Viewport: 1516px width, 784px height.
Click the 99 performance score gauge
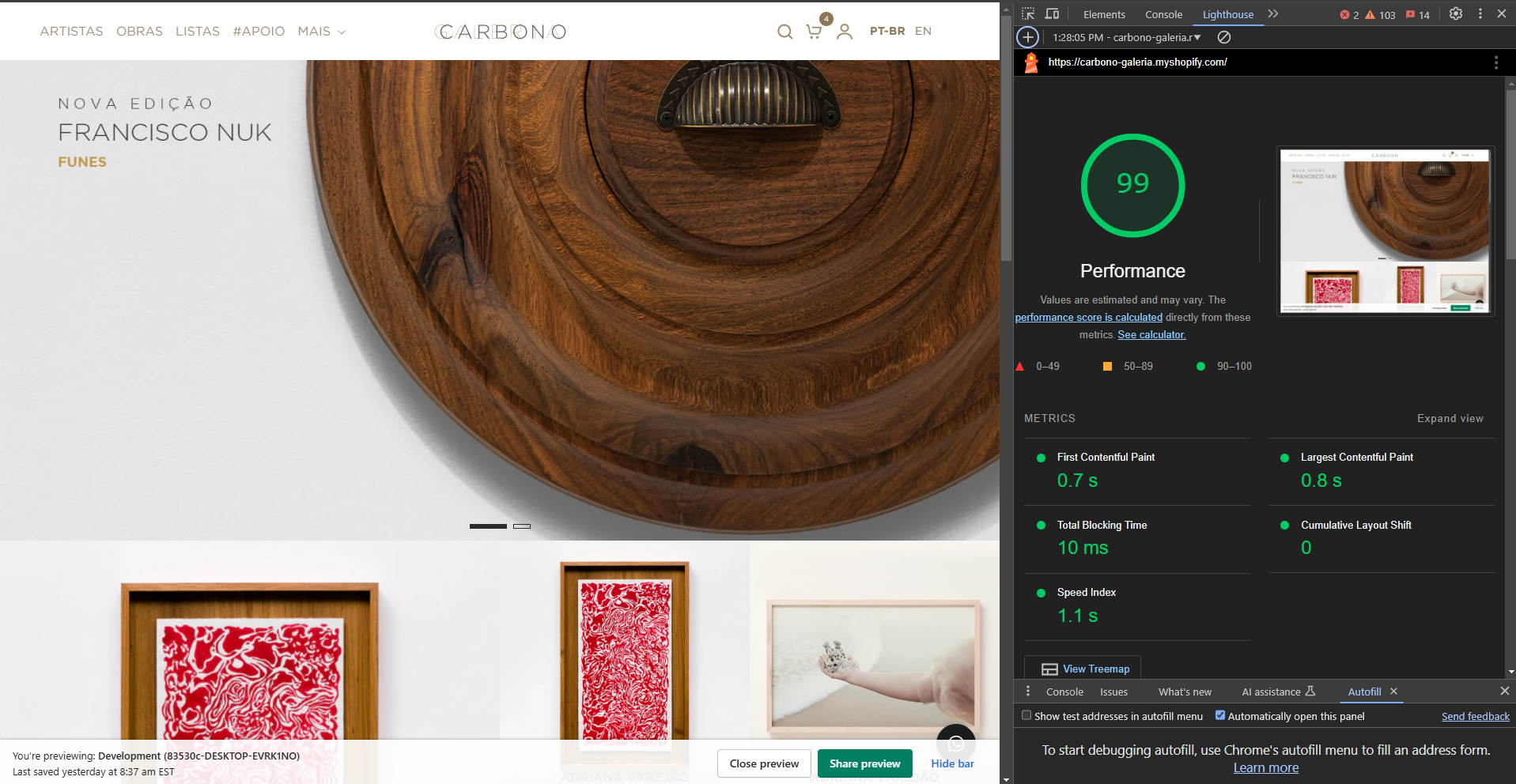click(x=1132, y=185)
